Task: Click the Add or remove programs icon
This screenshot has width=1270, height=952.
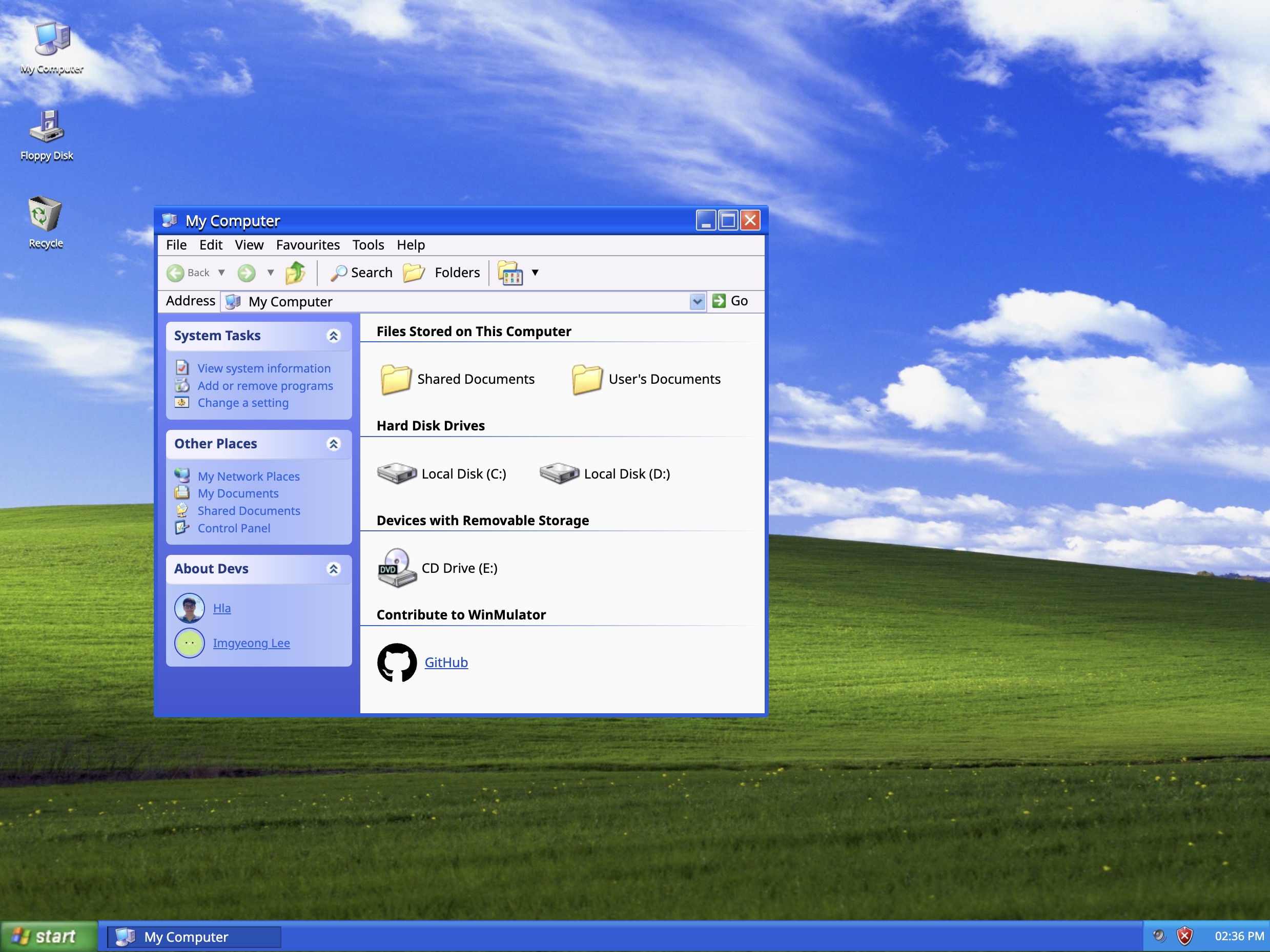Action: pos(182,385)
